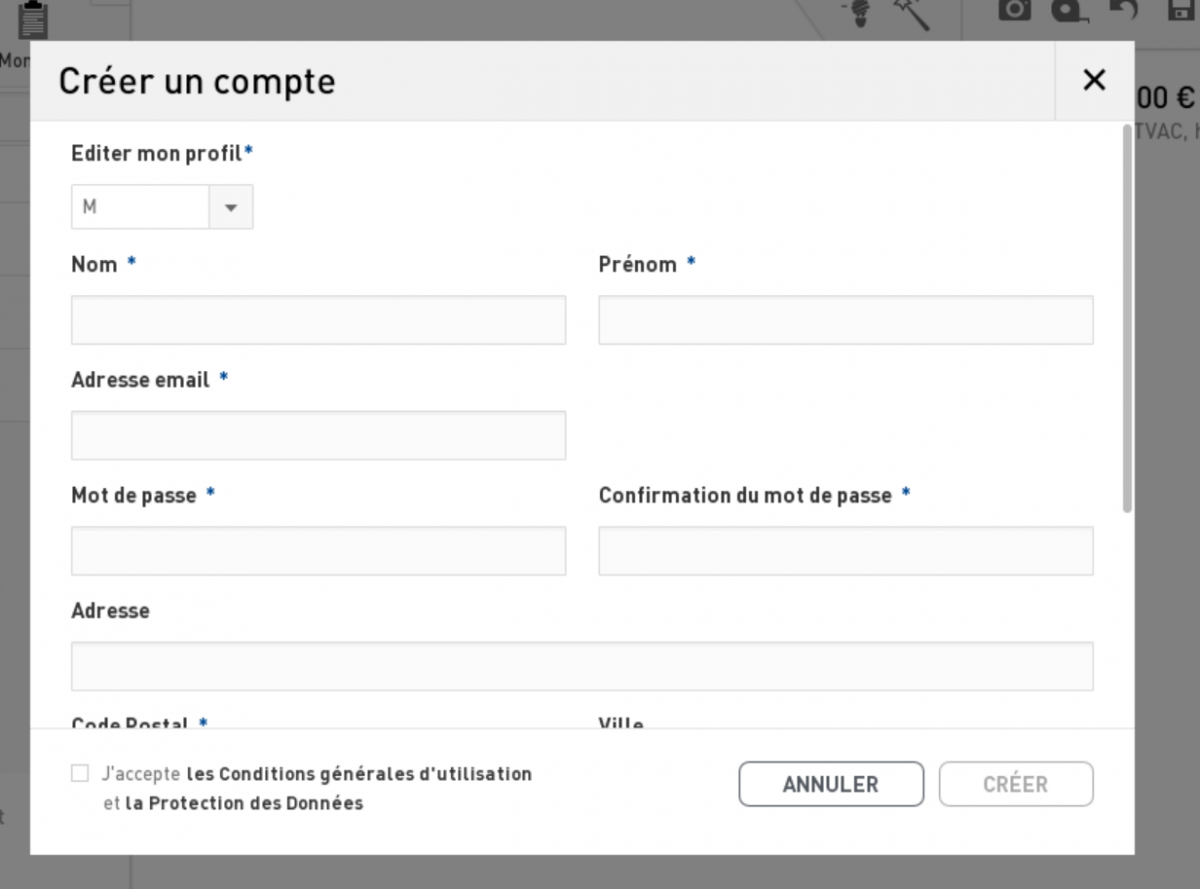The width and height of the screenshot is (1200, 889).
Task: Open les Conditions générales d'utilisation link
Action: coord(359,774)
